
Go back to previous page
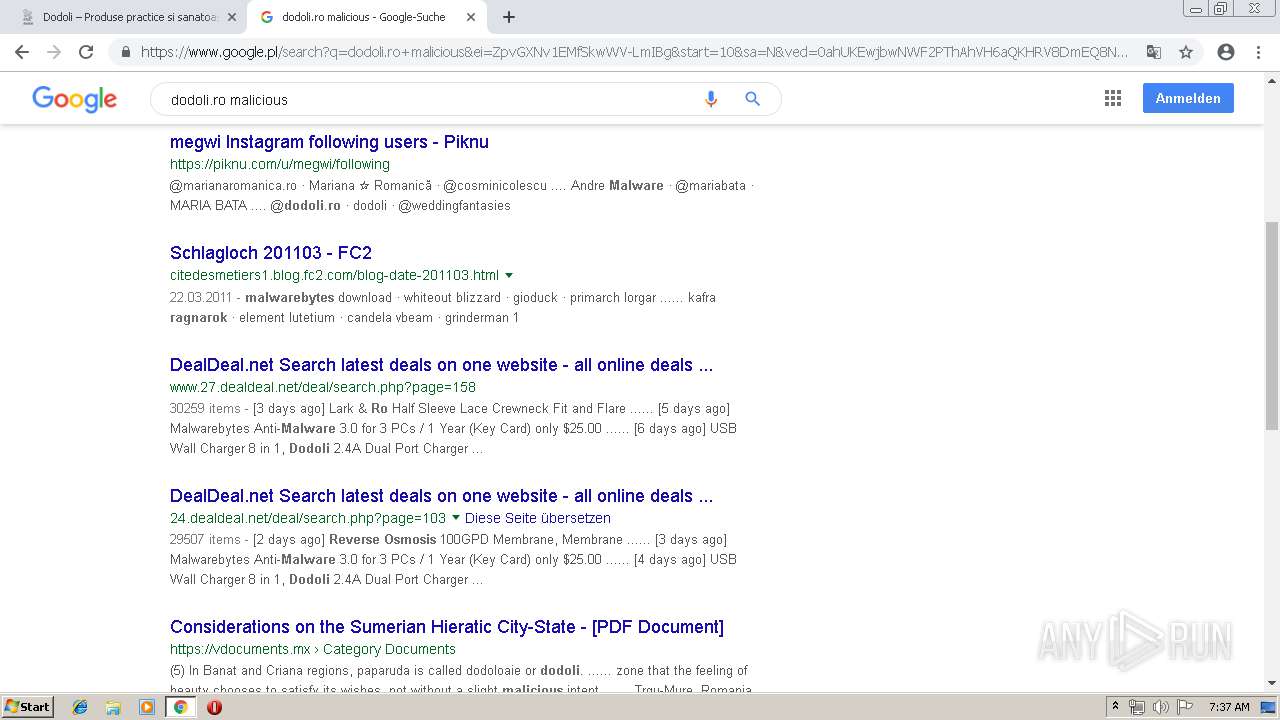click(22, 52)
